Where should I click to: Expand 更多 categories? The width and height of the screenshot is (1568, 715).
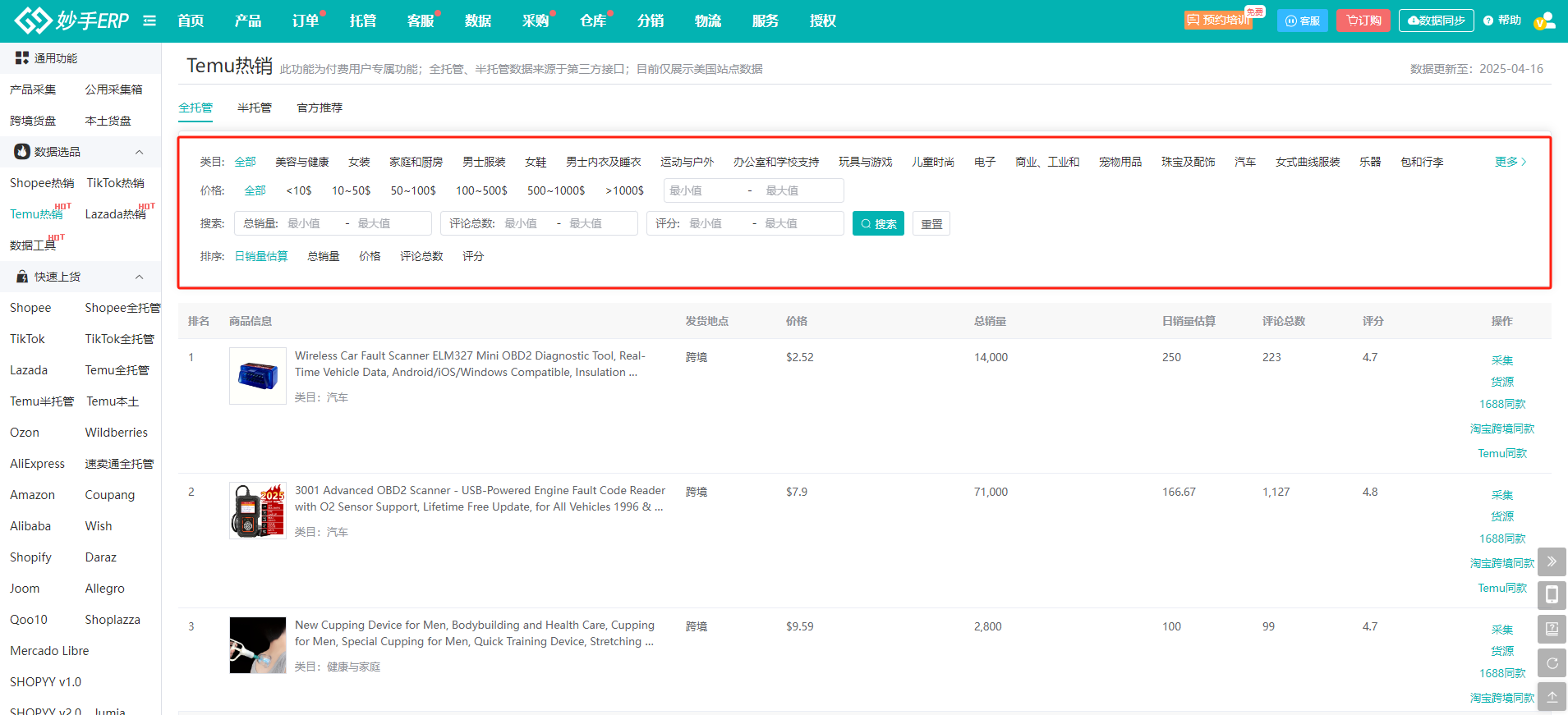1511,162
